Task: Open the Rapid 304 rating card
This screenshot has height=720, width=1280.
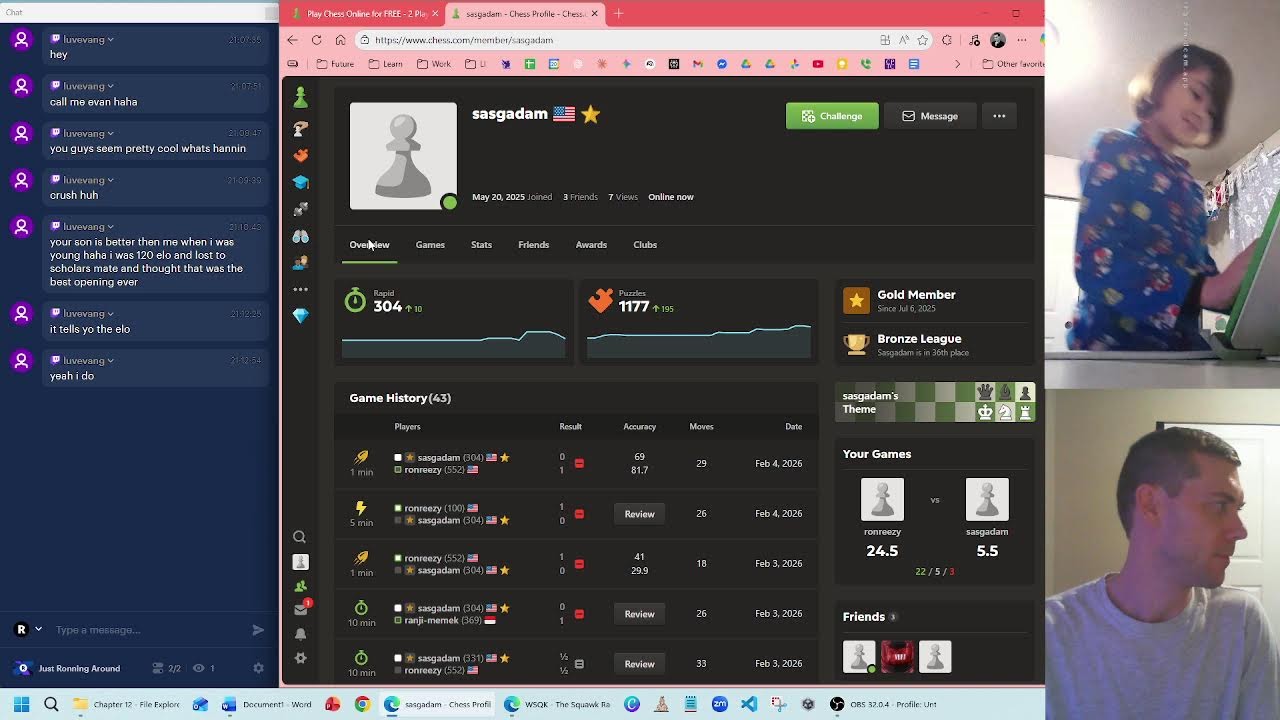Action: (453, 322)
